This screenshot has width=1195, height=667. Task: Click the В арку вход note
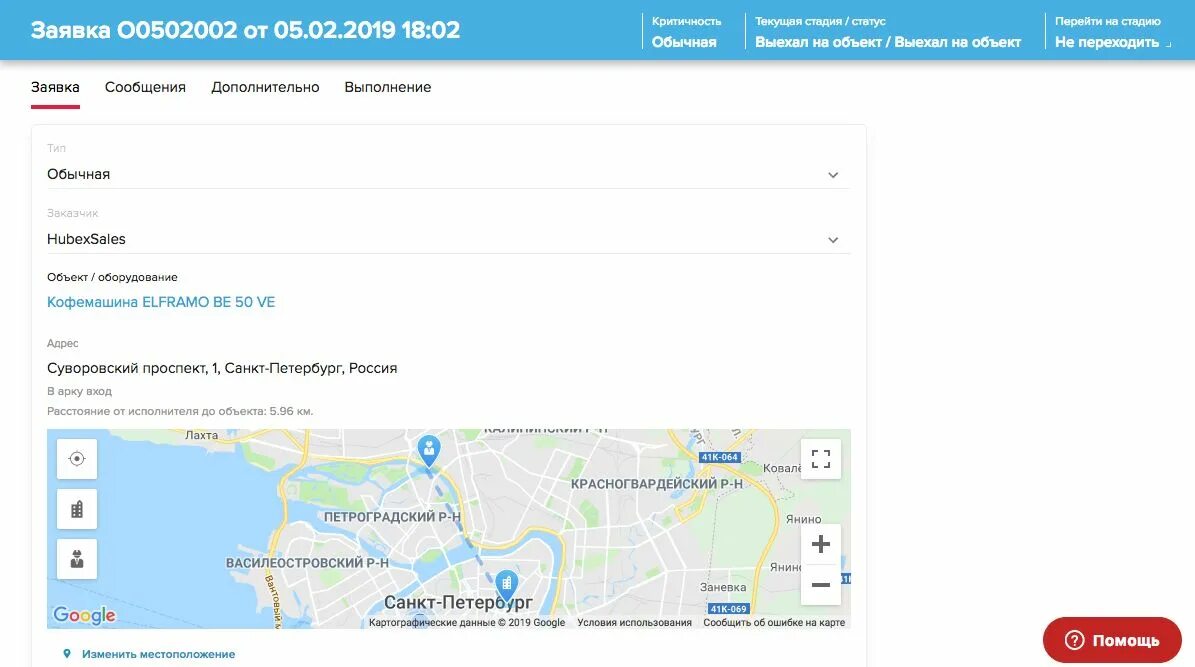pyautogui.click(x=79, y=391)
